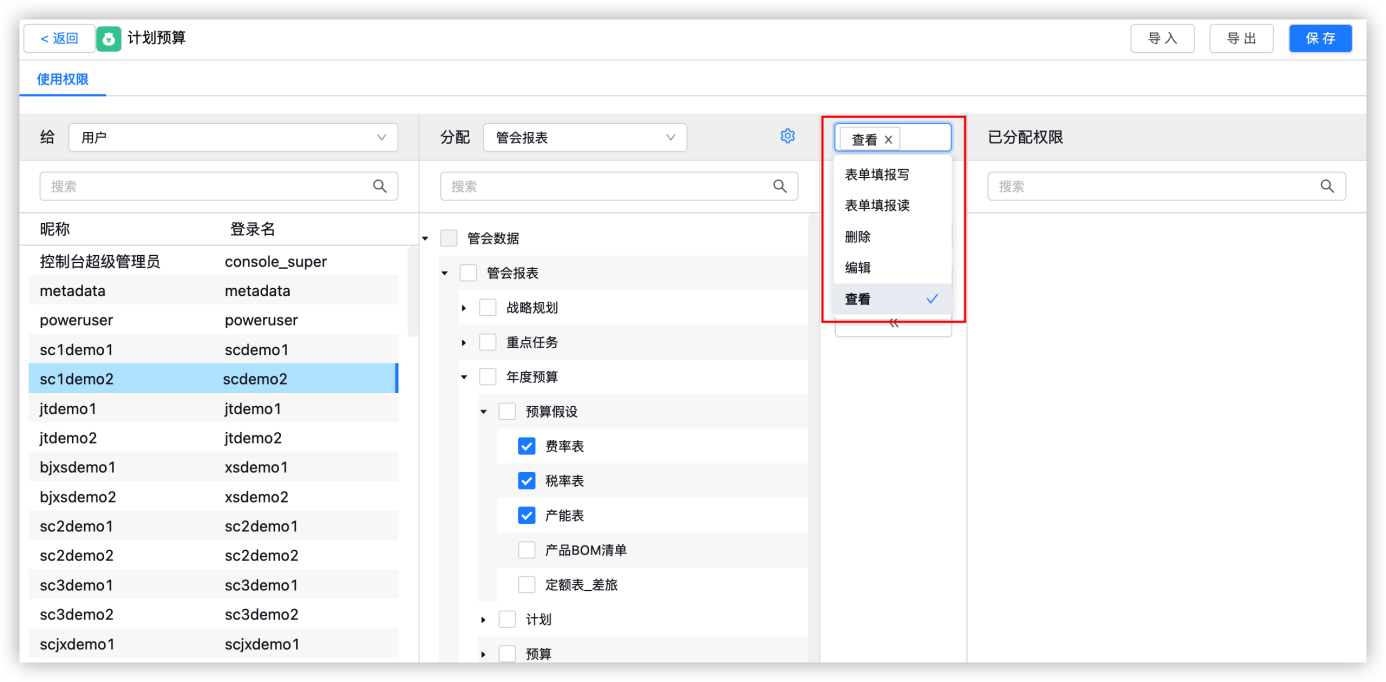Click the magnifier icon in the 已分配权限 search field
Image resolution: width=1386 pixels, height=682 pixels.
coord(1327,185)
